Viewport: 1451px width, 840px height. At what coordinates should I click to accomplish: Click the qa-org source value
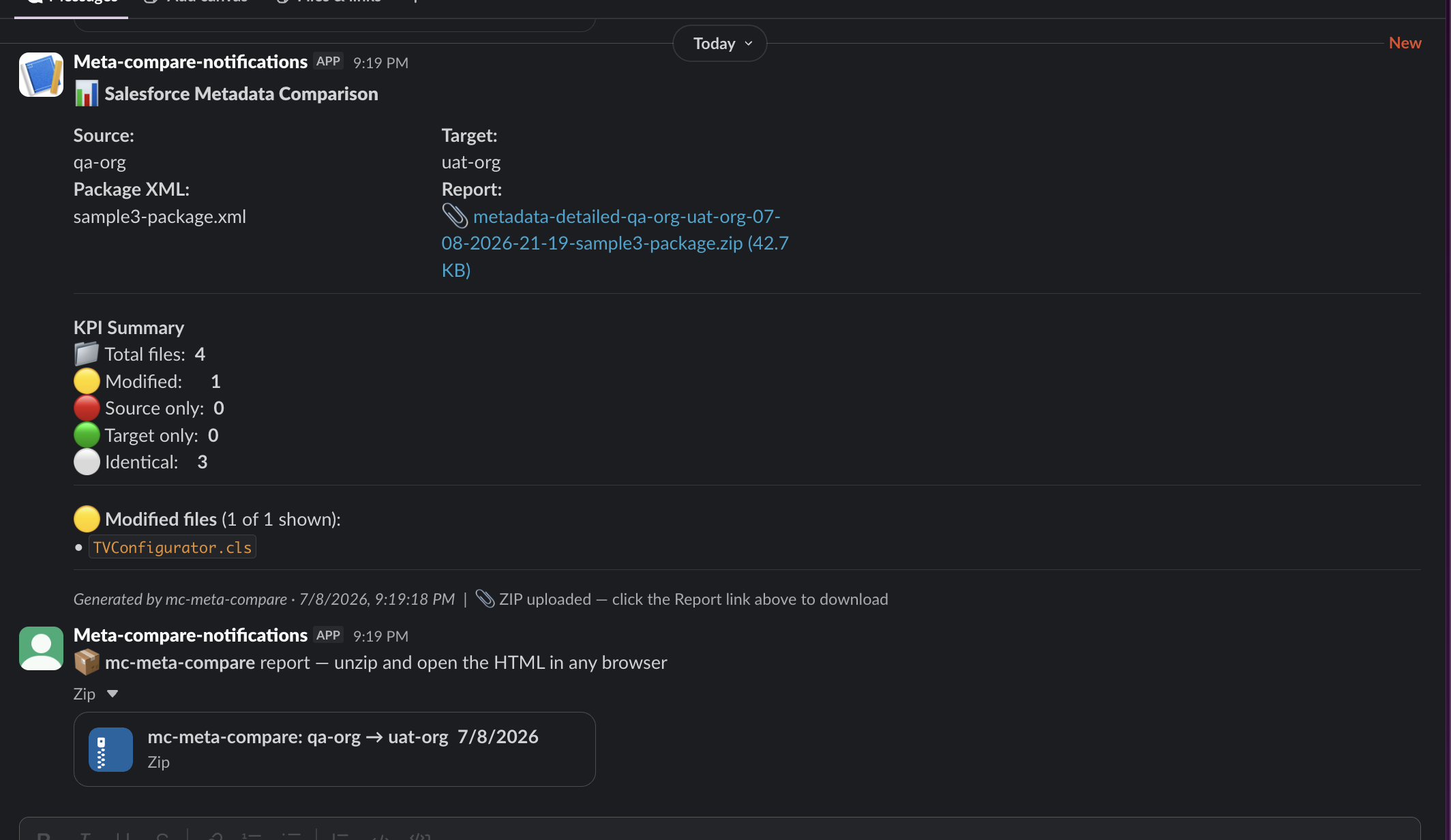point(100,162)
